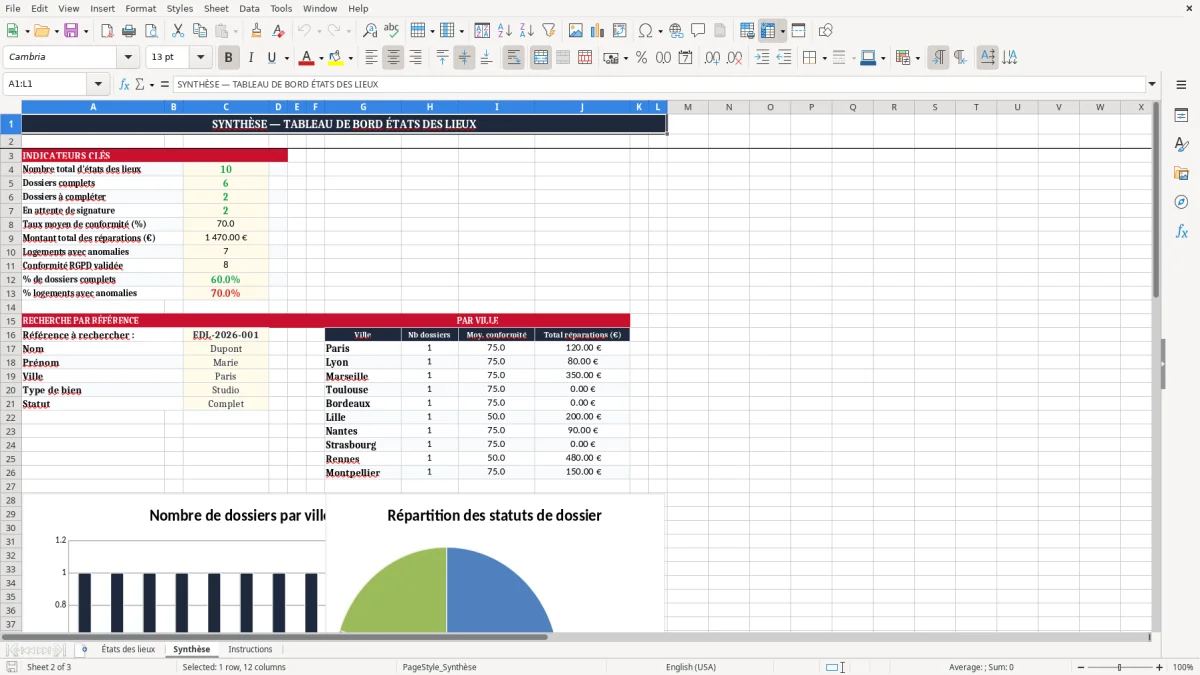This screenshot has width=1200, height=675.
Task: Open the Underline style dropdown arrow
Action: point(285,58)
